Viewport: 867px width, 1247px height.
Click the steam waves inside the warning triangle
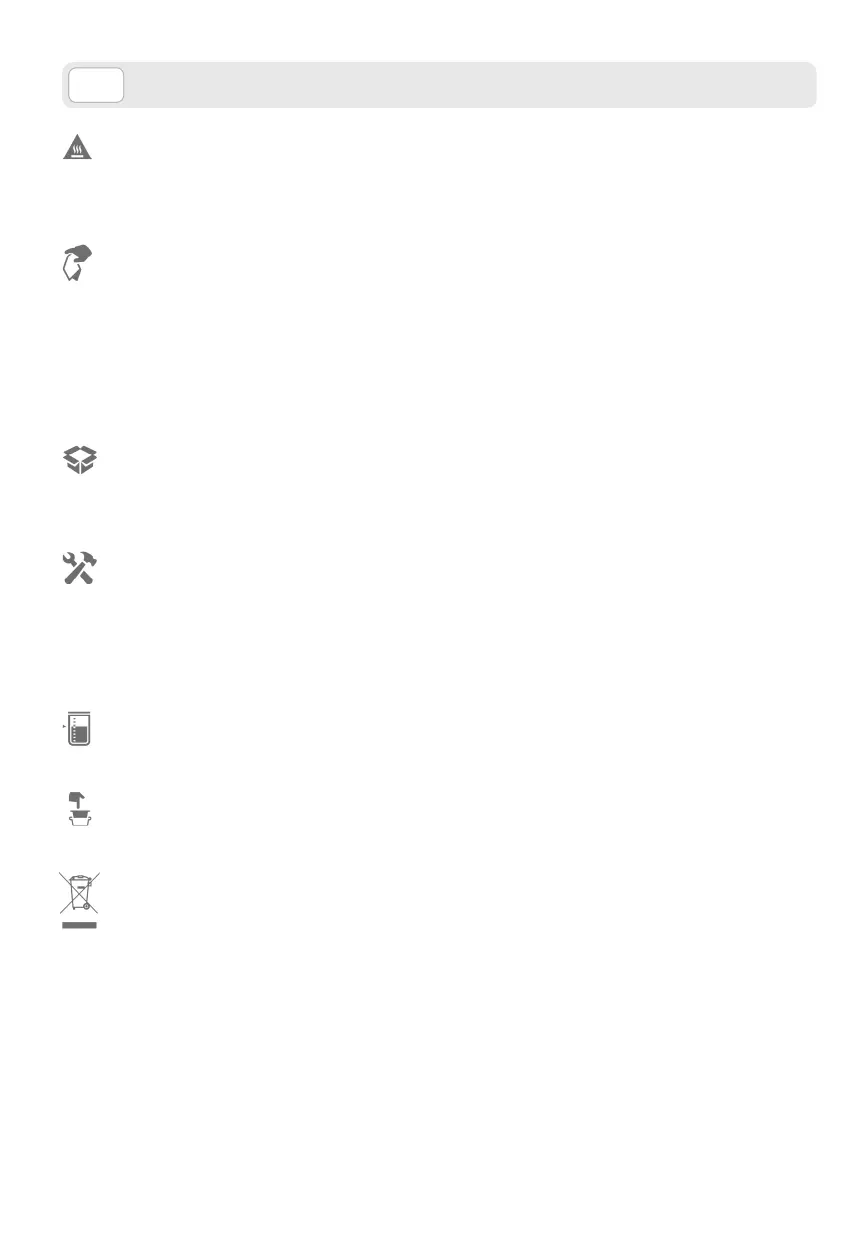(79, 151)
